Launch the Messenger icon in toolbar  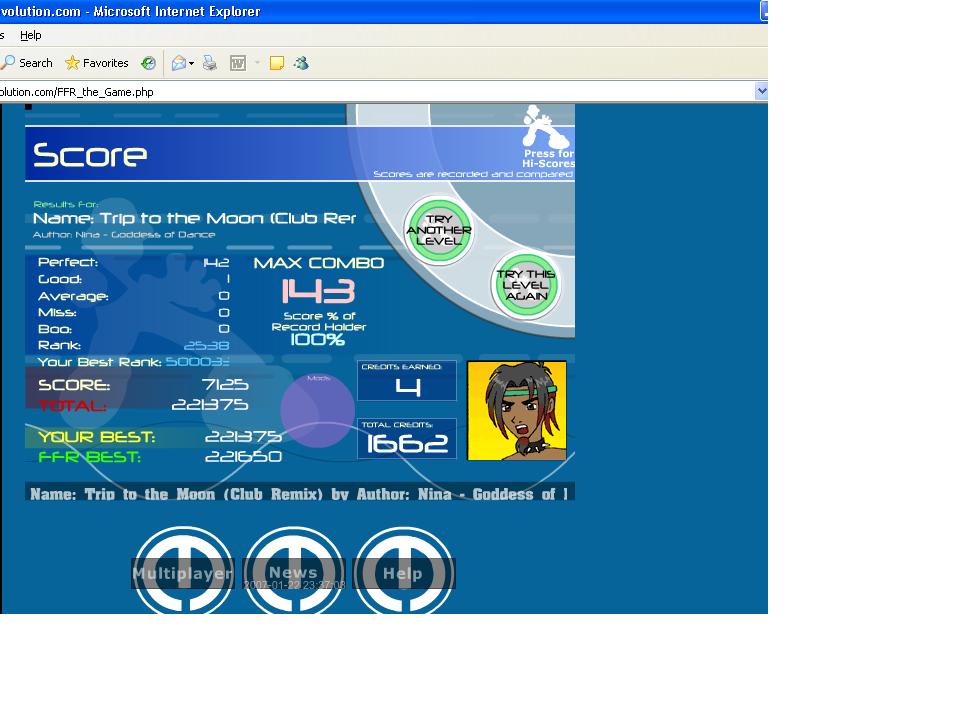(x=301, y=63)
